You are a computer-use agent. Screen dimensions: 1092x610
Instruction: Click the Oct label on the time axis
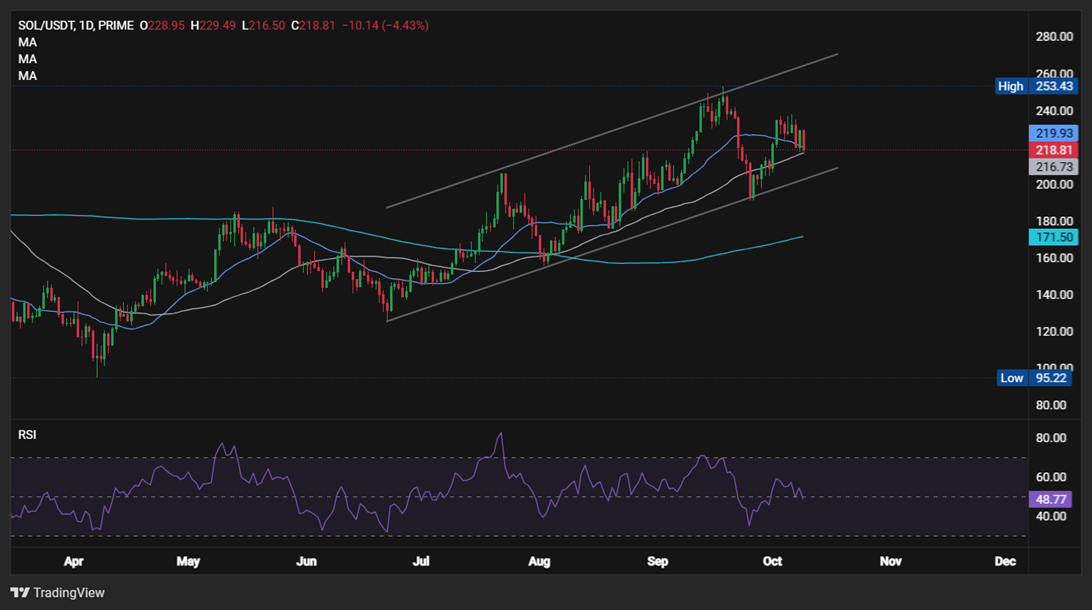click(x=771, y=561)
